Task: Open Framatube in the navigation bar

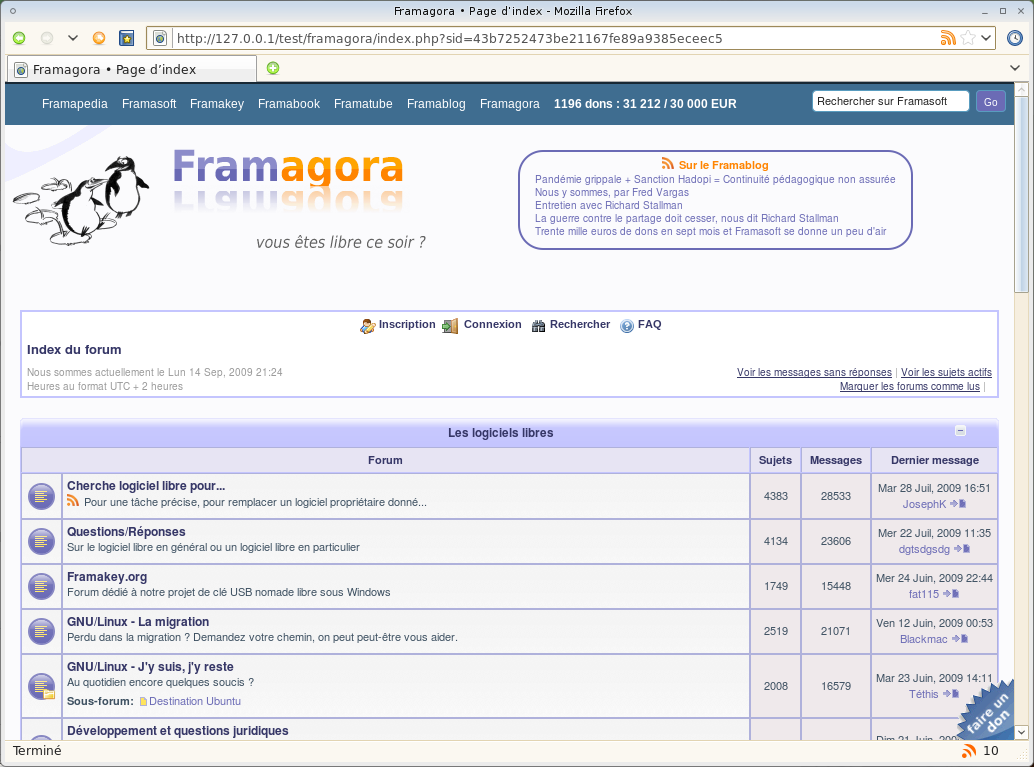Action: pos(363,104)
